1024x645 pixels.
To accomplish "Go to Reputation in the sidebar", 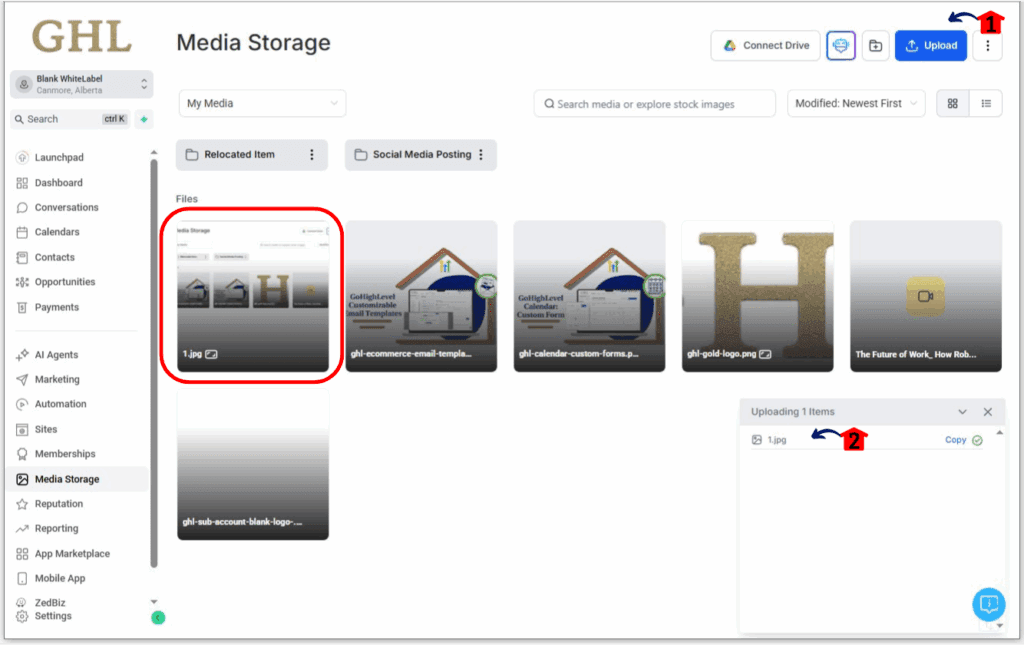I will click(59, 504).
